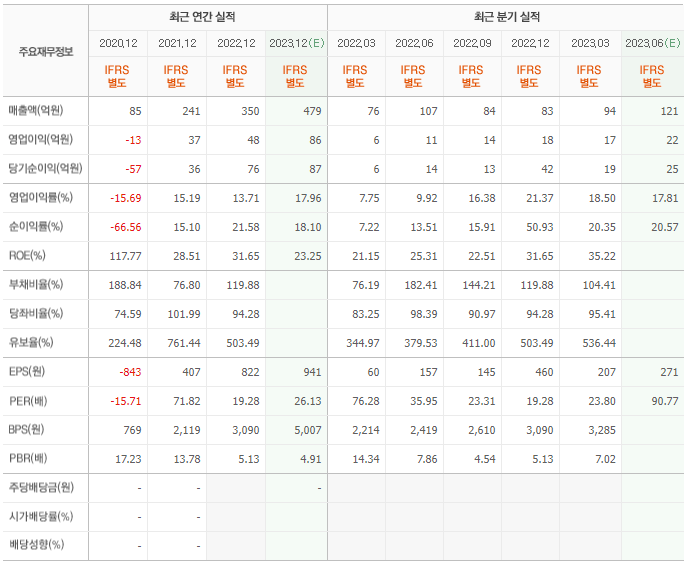The image size is (688, 564).
Task: Click the quarterly net margin 50.93
Action: pos(540,227)
